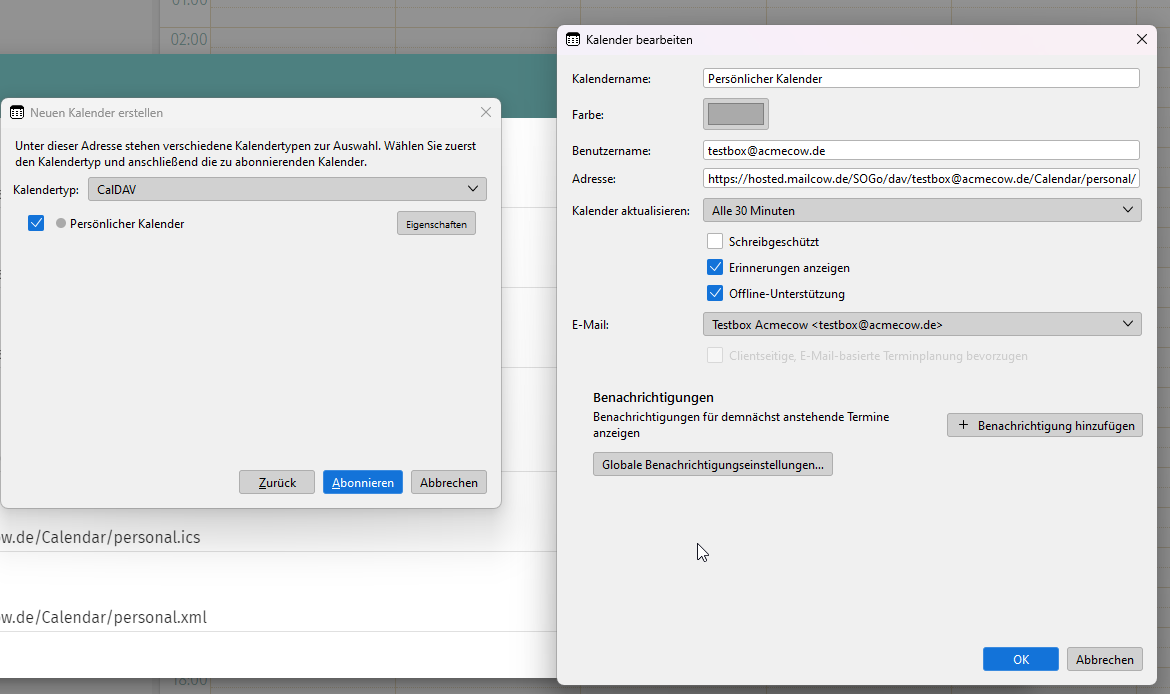Click inside the Adresse URL field
The width and height of the screenshot is (1170, 694).
pyautogui.click(x=920, y=178)
